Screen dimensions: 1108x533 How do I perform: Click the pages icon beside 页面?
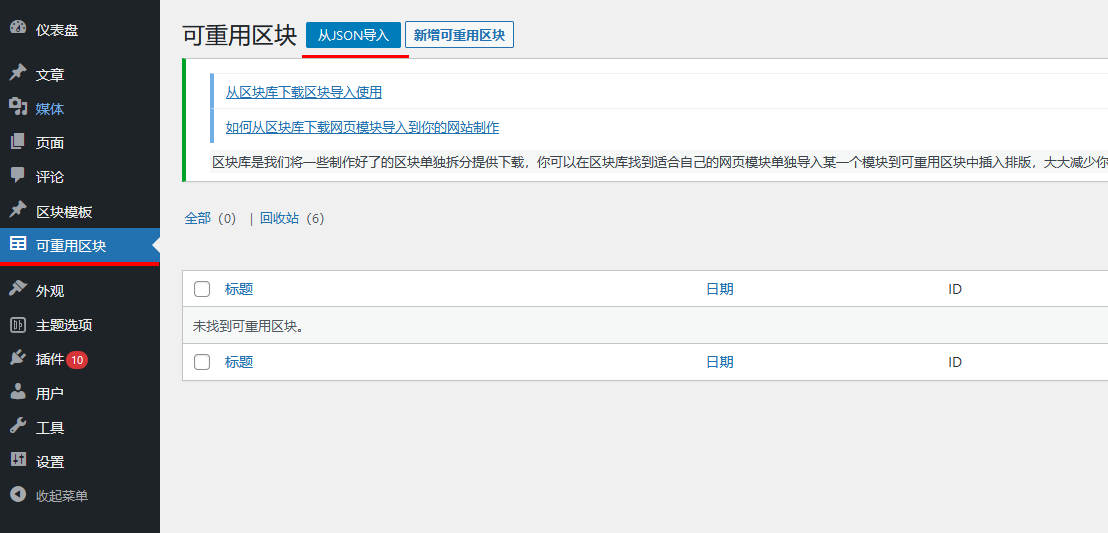18,141
